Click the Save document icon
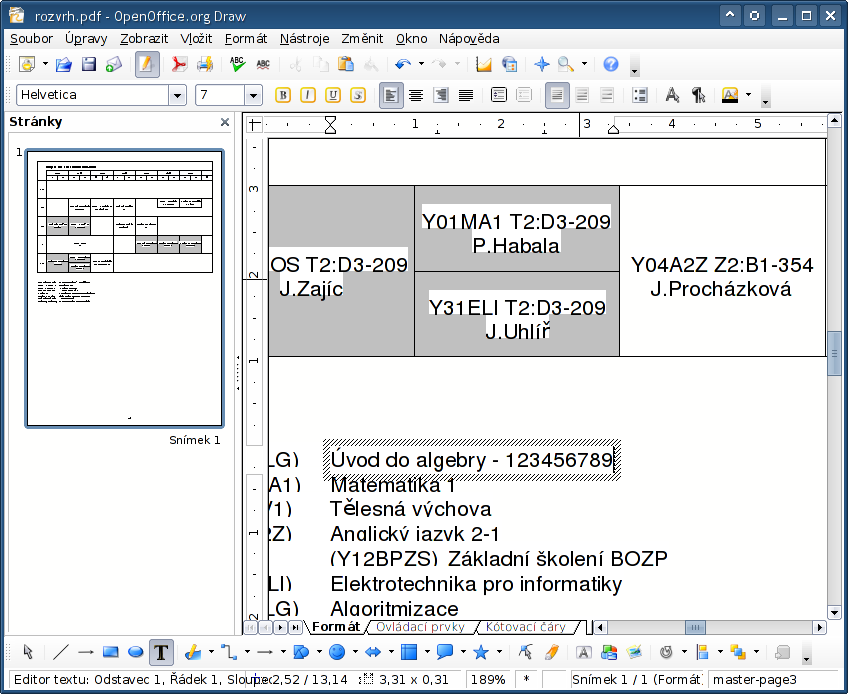The height and width of the screenshot is (694, 848). click(x=88, y=64)
